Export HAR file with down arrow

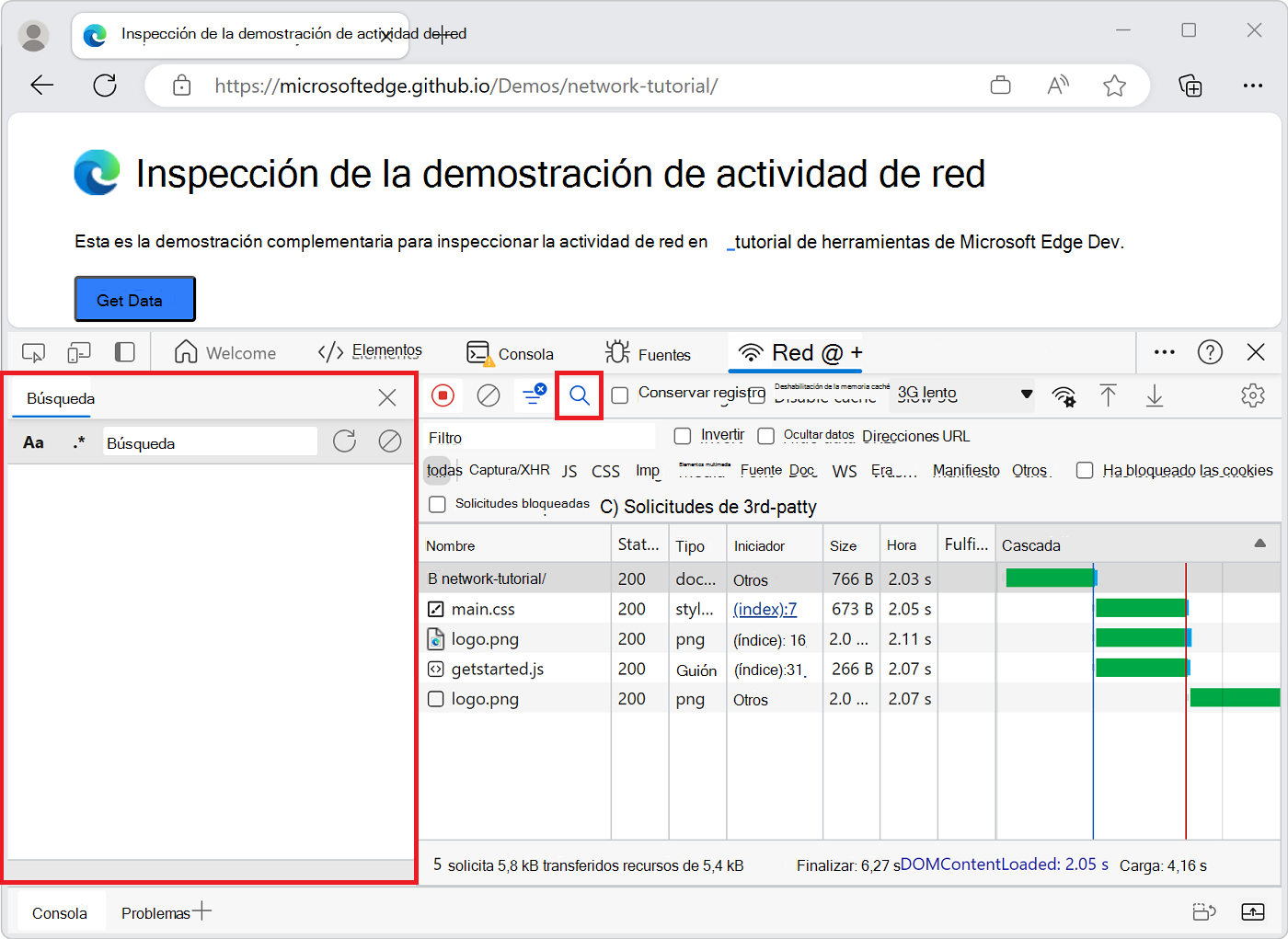tap(1155, 395)
